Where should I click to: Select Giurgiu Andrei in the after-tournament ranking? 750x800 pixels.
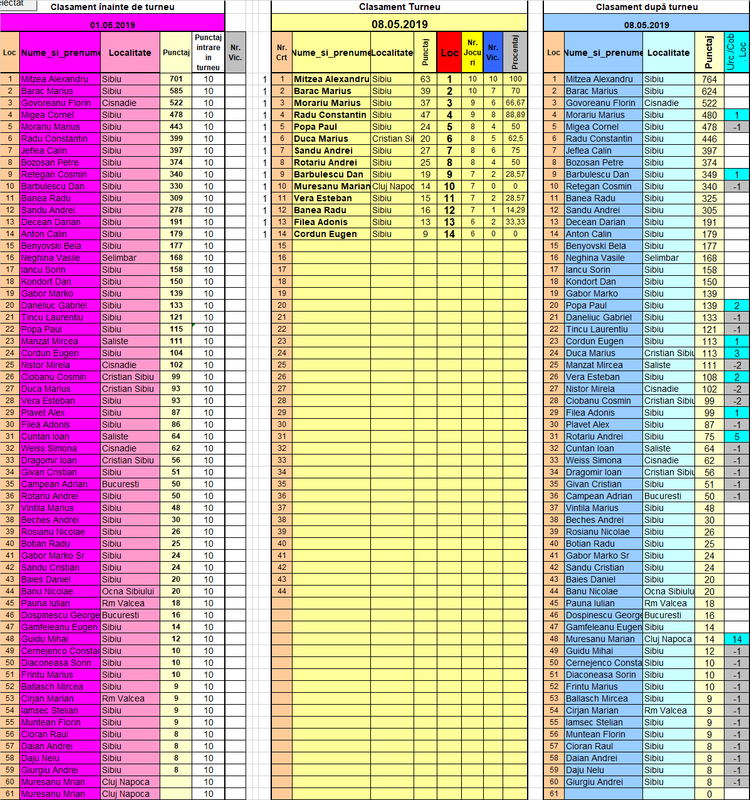pos(603,782)
